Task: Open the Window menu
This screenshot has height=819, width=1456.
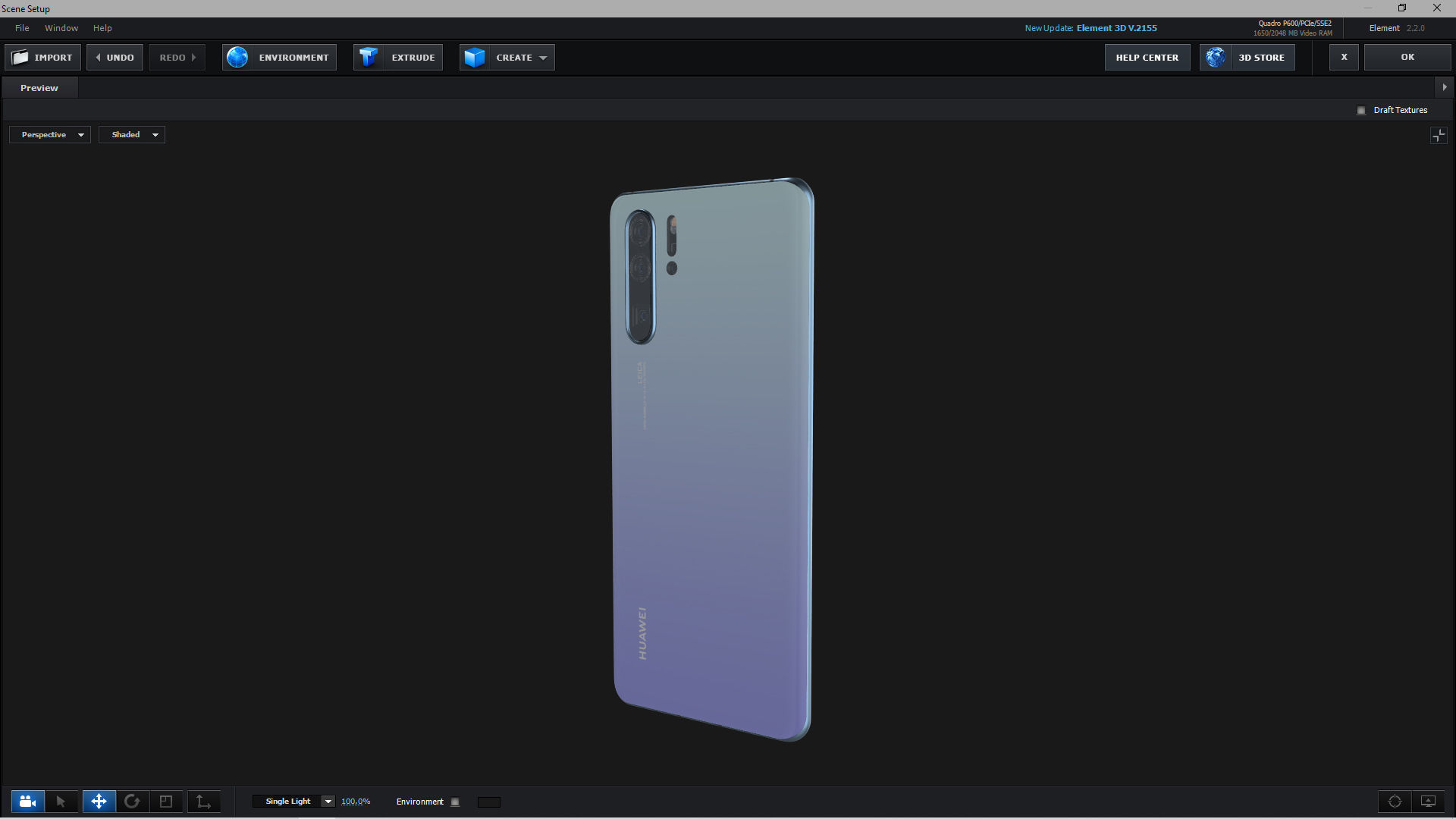Action: coord(61,28)
